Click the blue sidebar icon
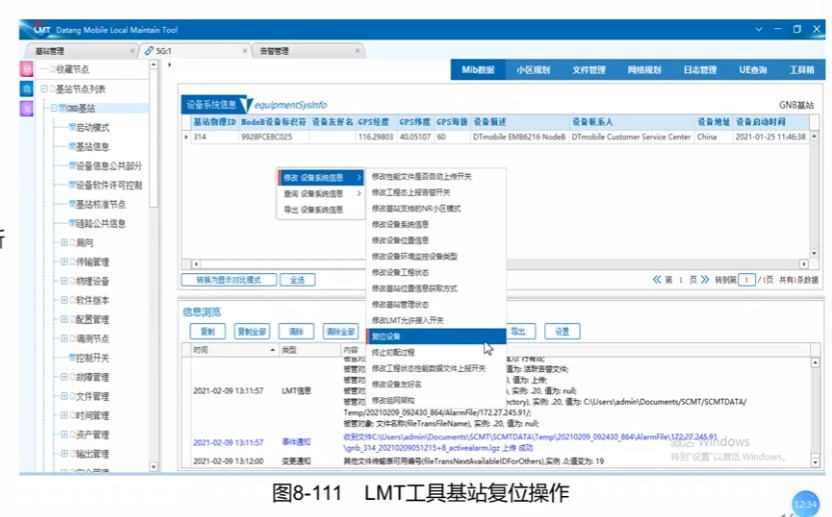 pyautogui.click(x=27, y=89)
